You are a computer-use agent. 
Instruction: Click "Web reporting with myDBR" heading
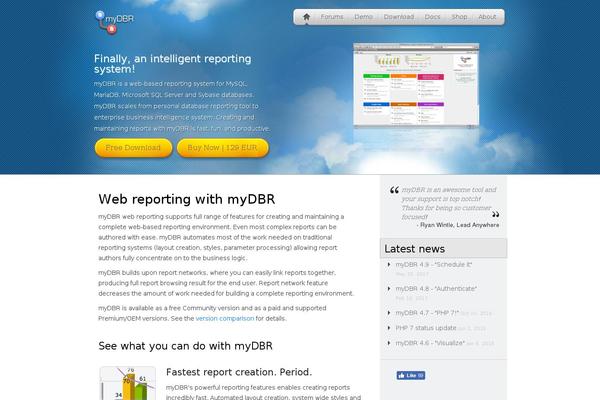pos(187,199)
